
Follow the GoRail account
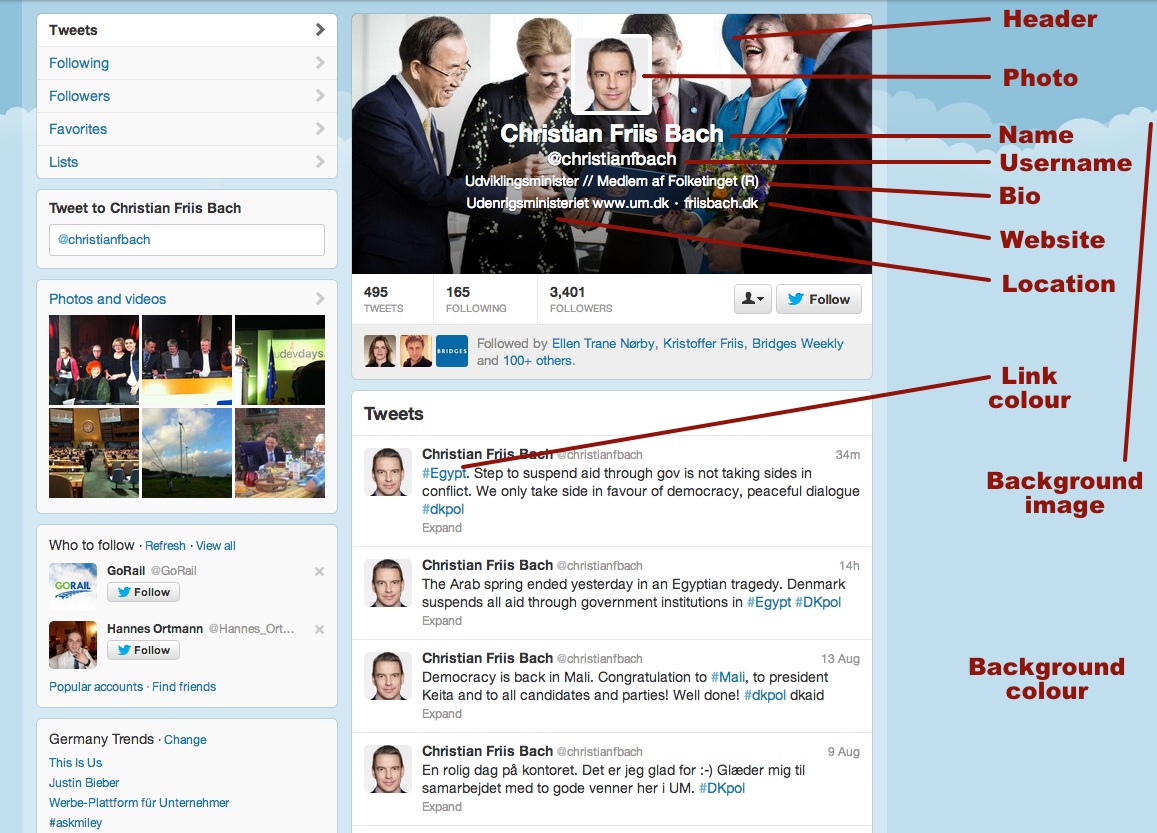coord(143,592)
